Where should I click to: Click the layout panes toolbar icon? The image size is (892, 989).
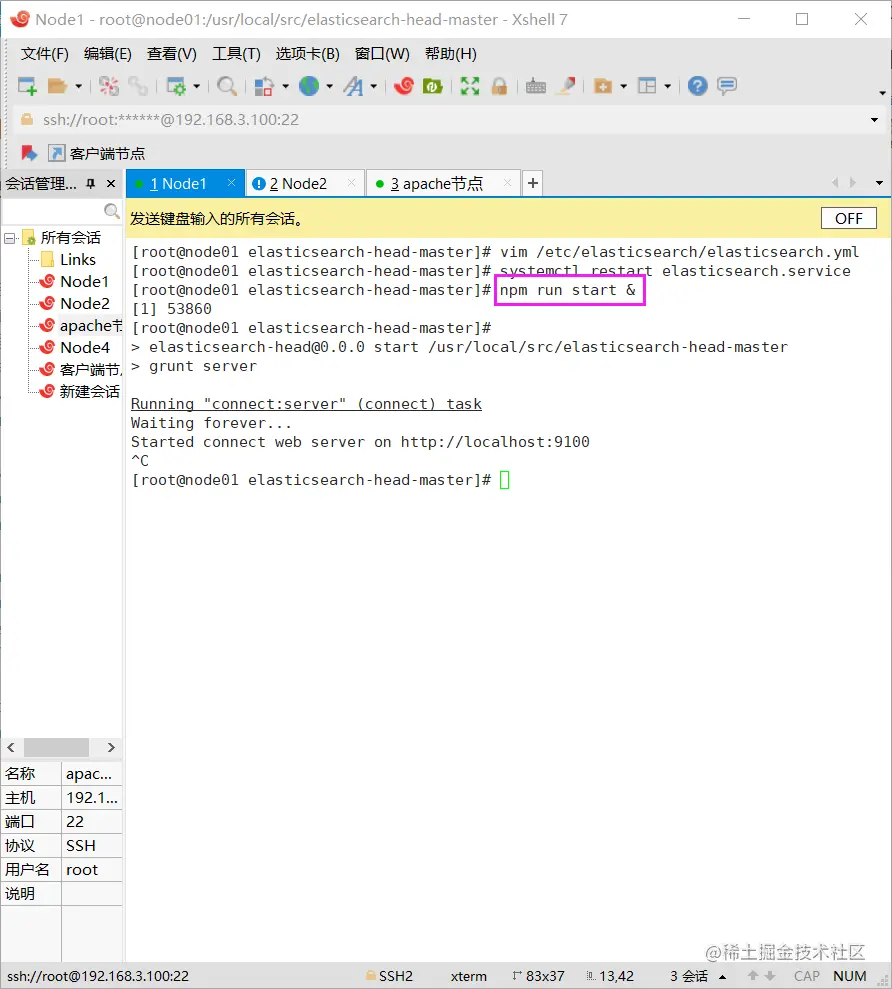[647, 86]
